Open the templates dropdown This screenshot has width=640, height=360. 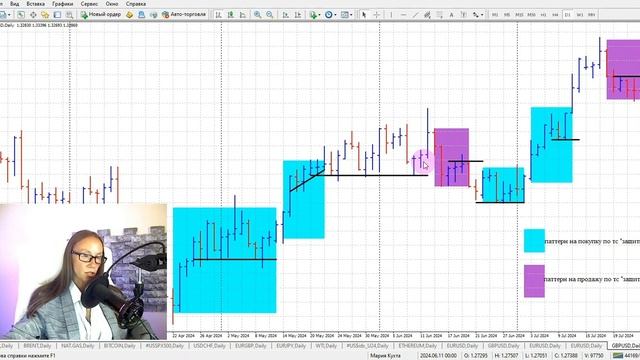(347, 15)
